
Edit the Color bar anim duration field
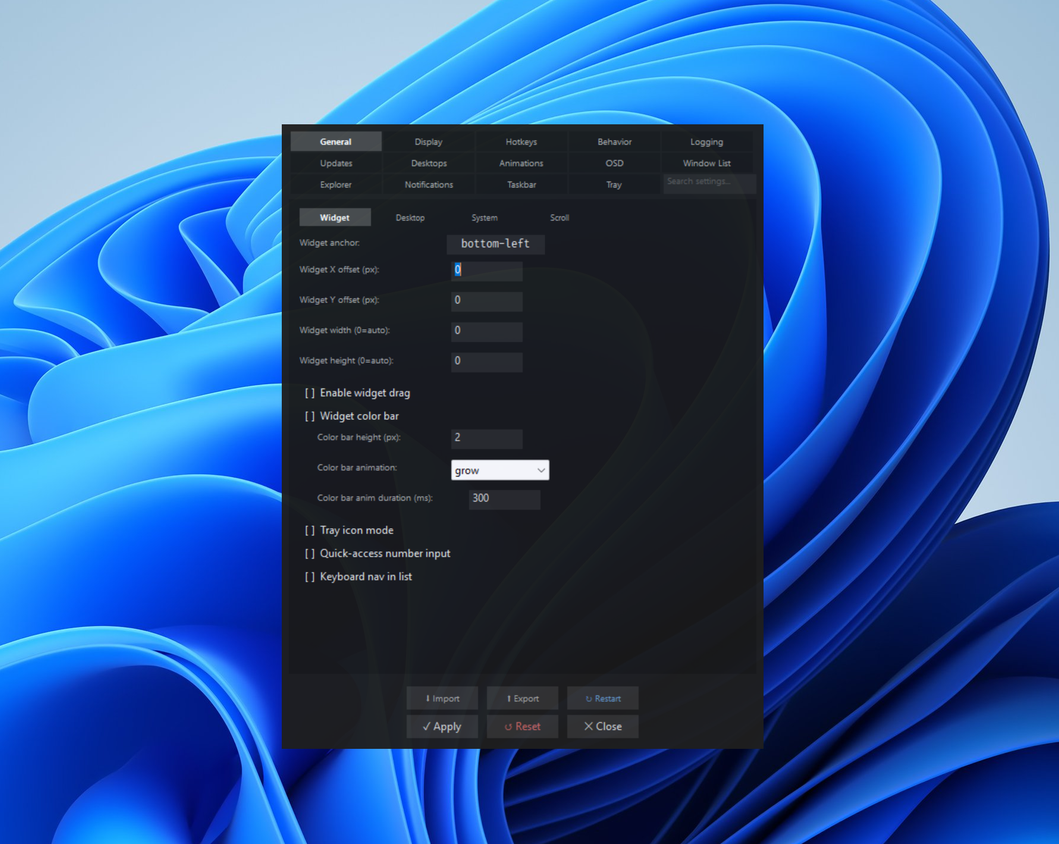pos(505,499)
